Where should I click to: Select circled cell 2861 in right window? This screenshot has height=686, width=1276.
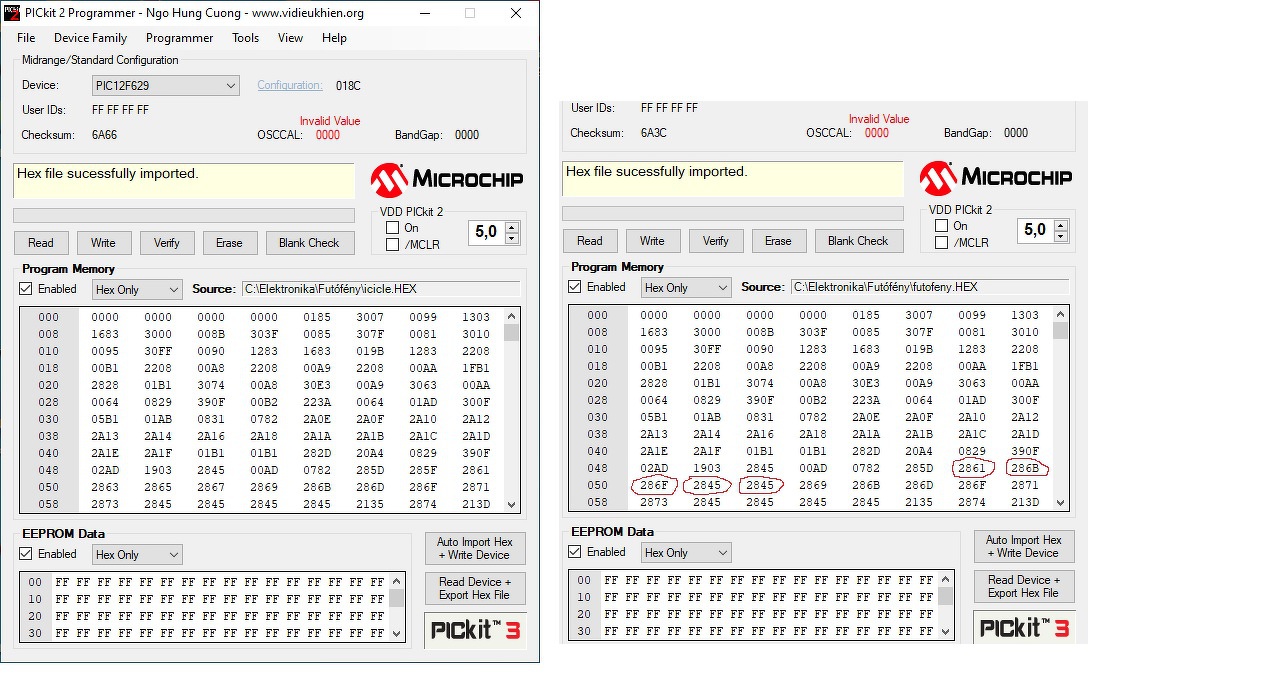pyautogui.click(x=972, y=468)
